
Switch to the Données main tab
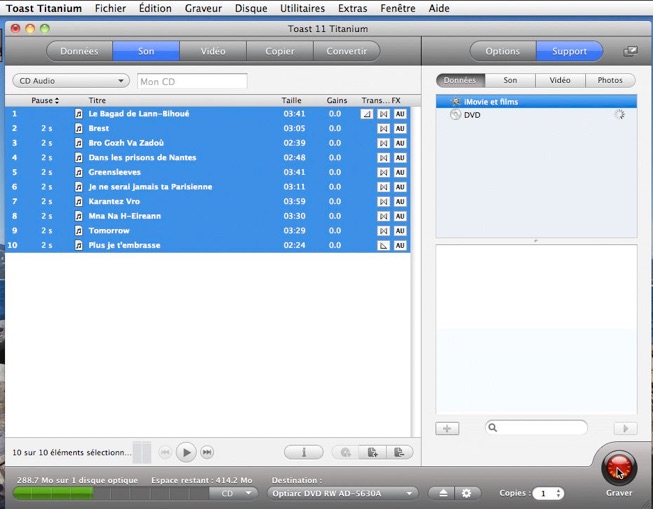79,51
